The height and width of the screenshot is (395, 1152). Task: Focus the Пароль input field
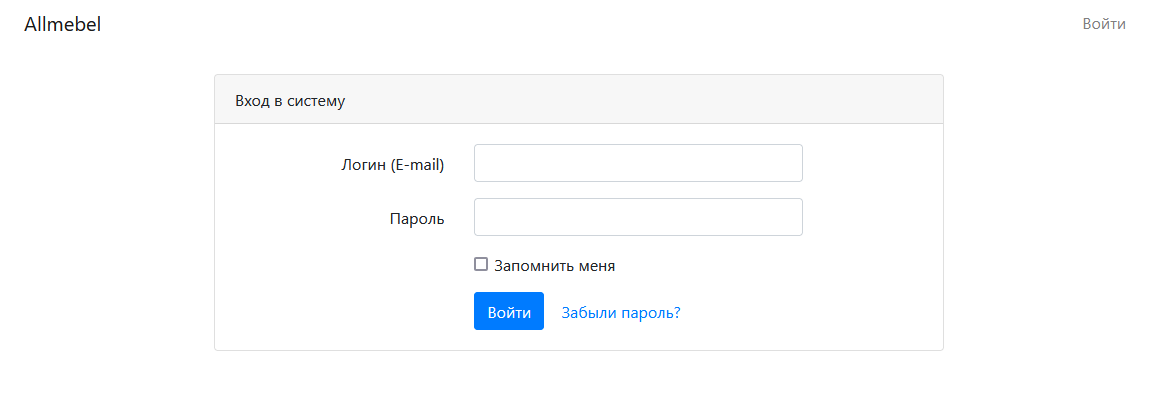(638, 217)
